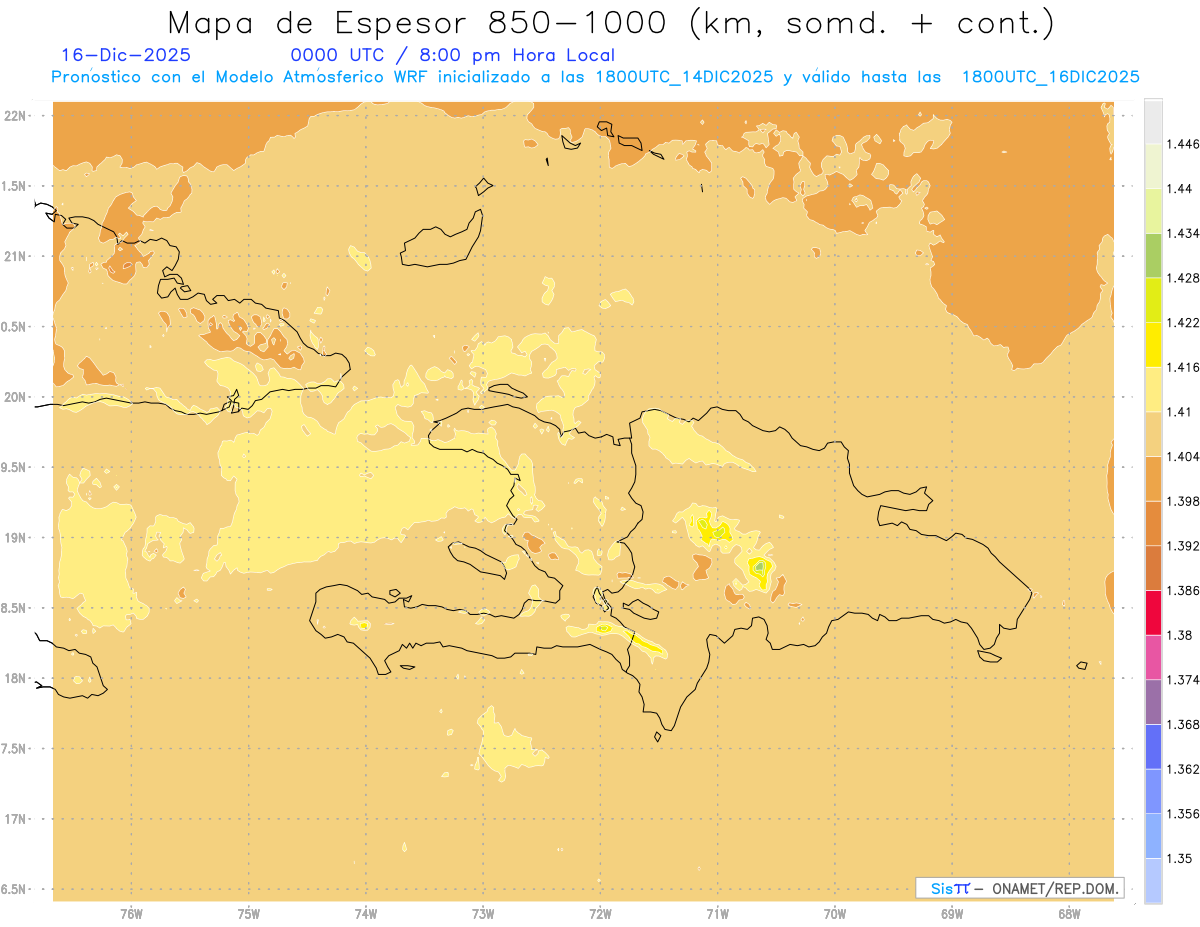The image size is (1200, 927).
Task: Click legend value "1.392"
Action: [1183, 546]
